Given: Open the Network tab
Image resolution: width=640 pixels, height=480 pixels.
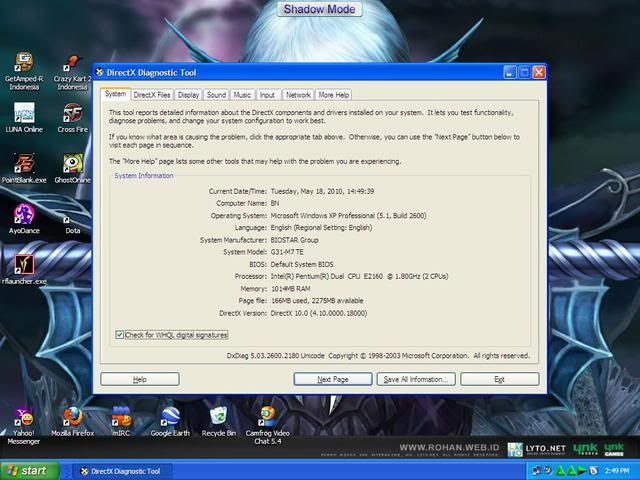Looking at the screenshot, I should pos(298,95).
